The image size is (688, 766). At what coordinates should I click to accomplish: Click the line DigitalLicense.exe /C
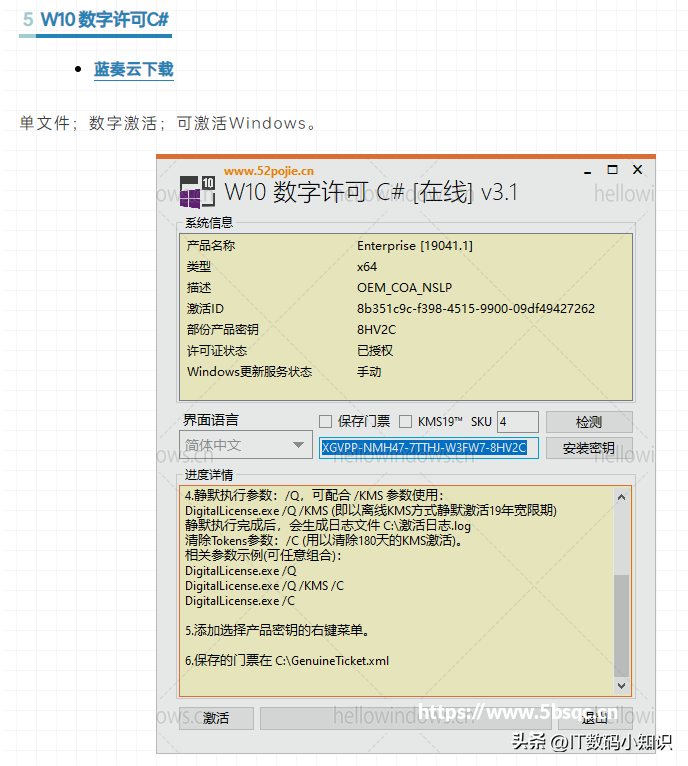click(240, 601)
